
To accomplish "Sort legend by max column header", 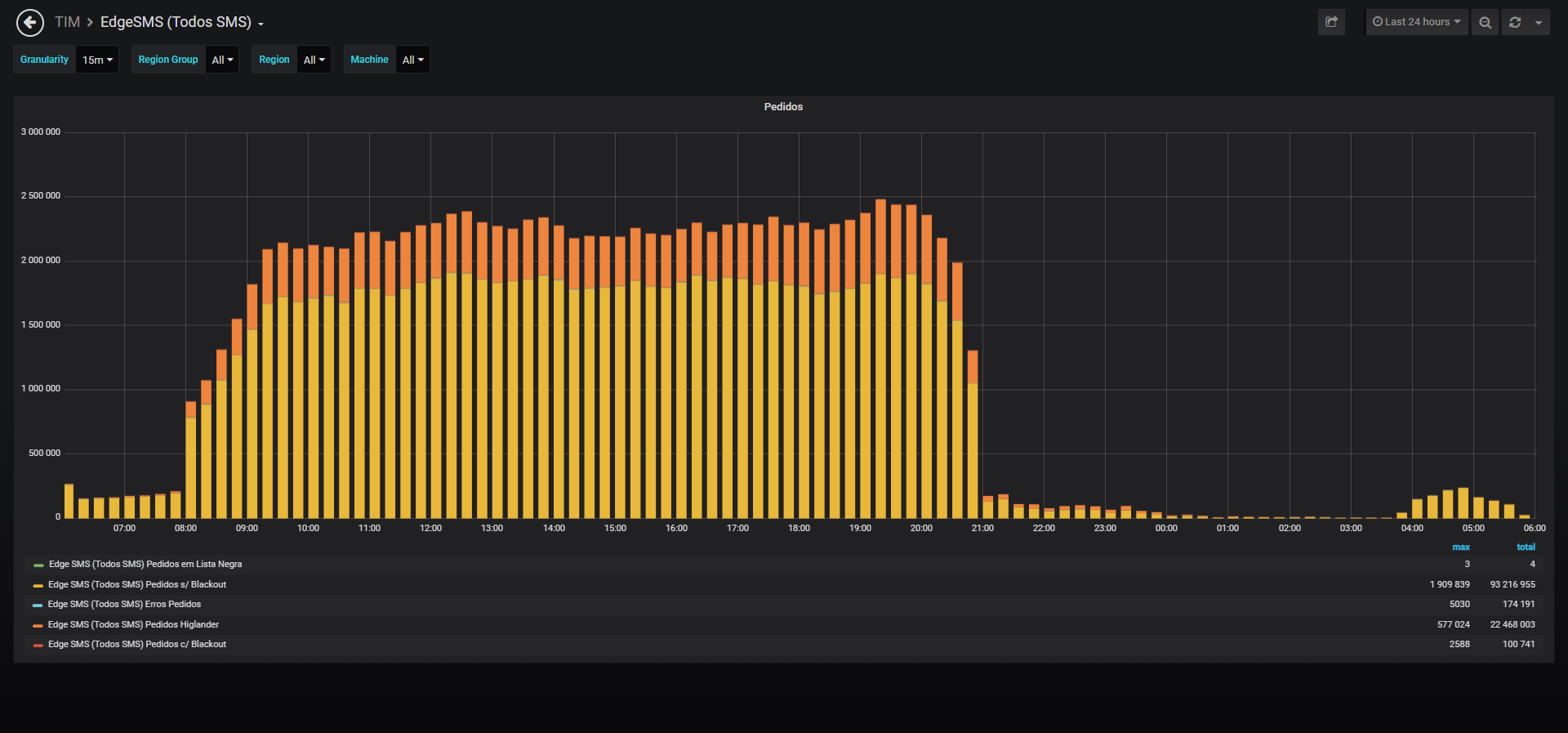I will tap(1461, 548).
